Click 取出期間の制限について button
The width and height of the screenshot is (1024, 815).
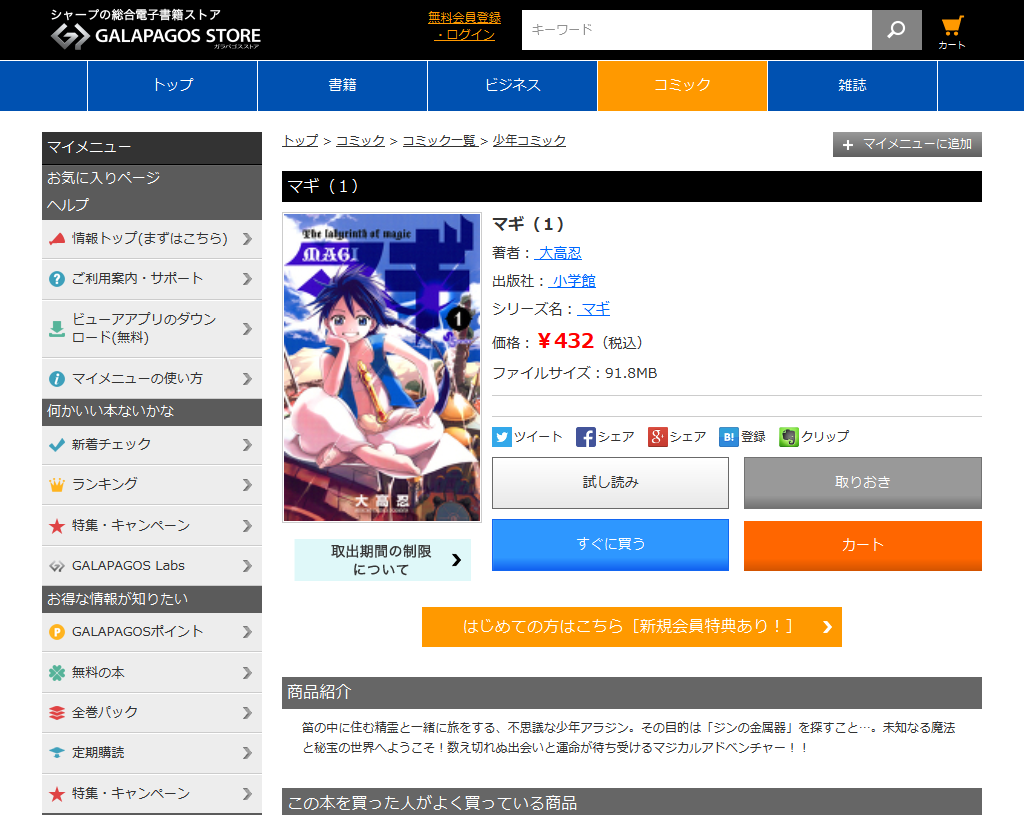383,560
